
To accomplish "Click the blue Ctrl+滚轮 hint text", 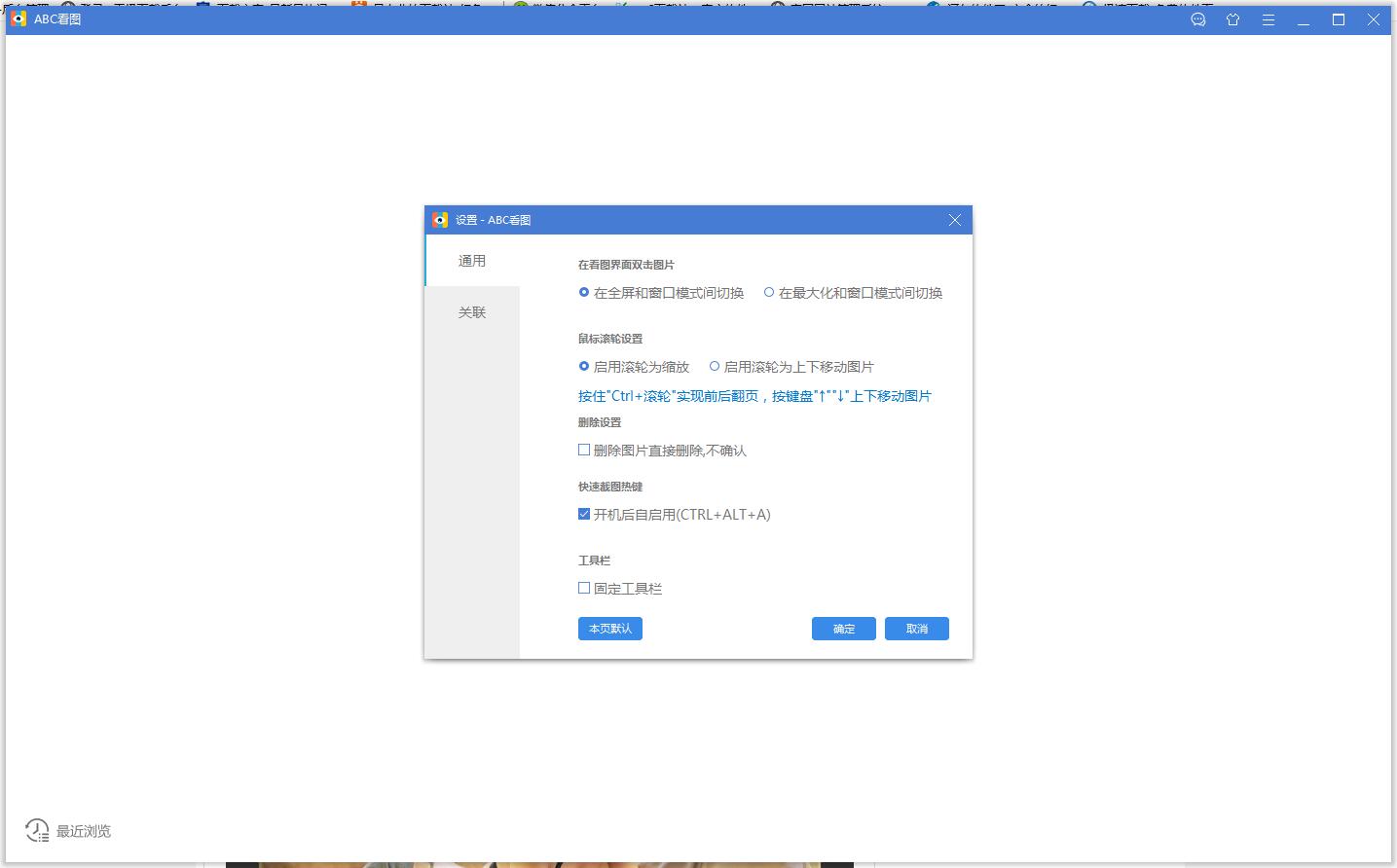I will click(x=754, y=396).
